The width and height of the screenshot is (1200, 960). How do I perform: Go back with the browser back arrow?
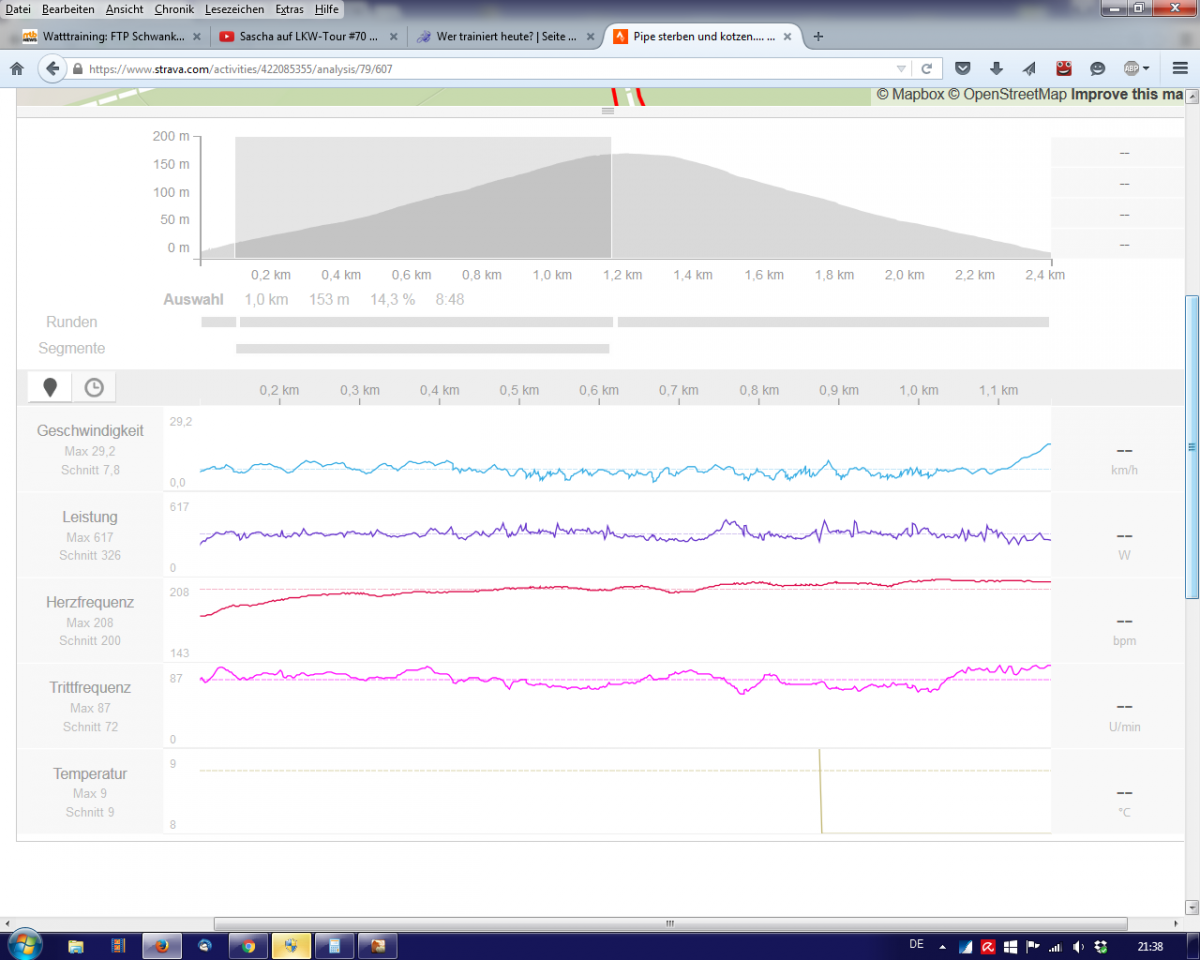[52, 69]
